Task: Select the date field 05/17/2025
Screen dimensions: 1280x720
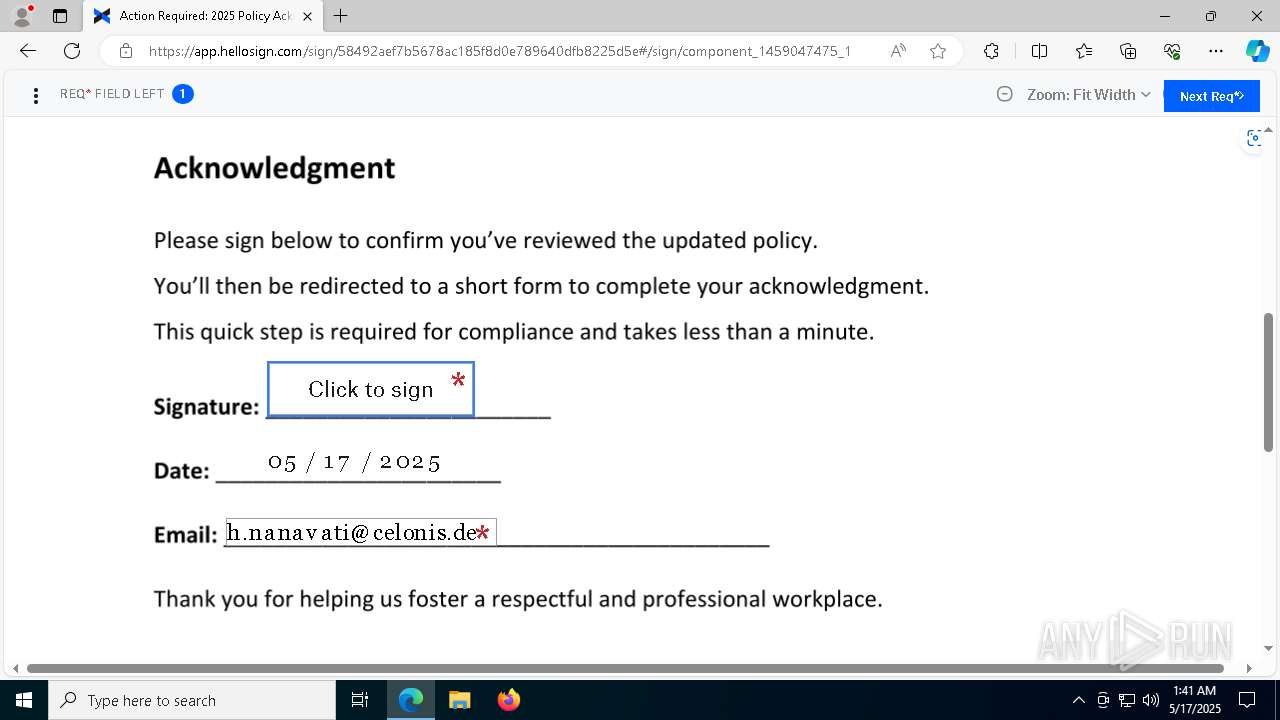Action: point(355,461)
